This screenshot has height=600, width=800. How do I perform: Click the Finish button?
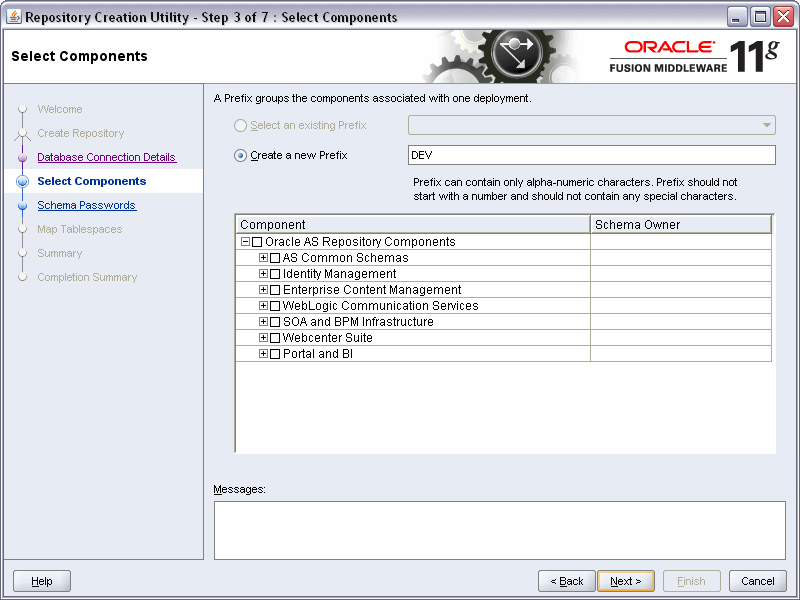tap(691, 581)
